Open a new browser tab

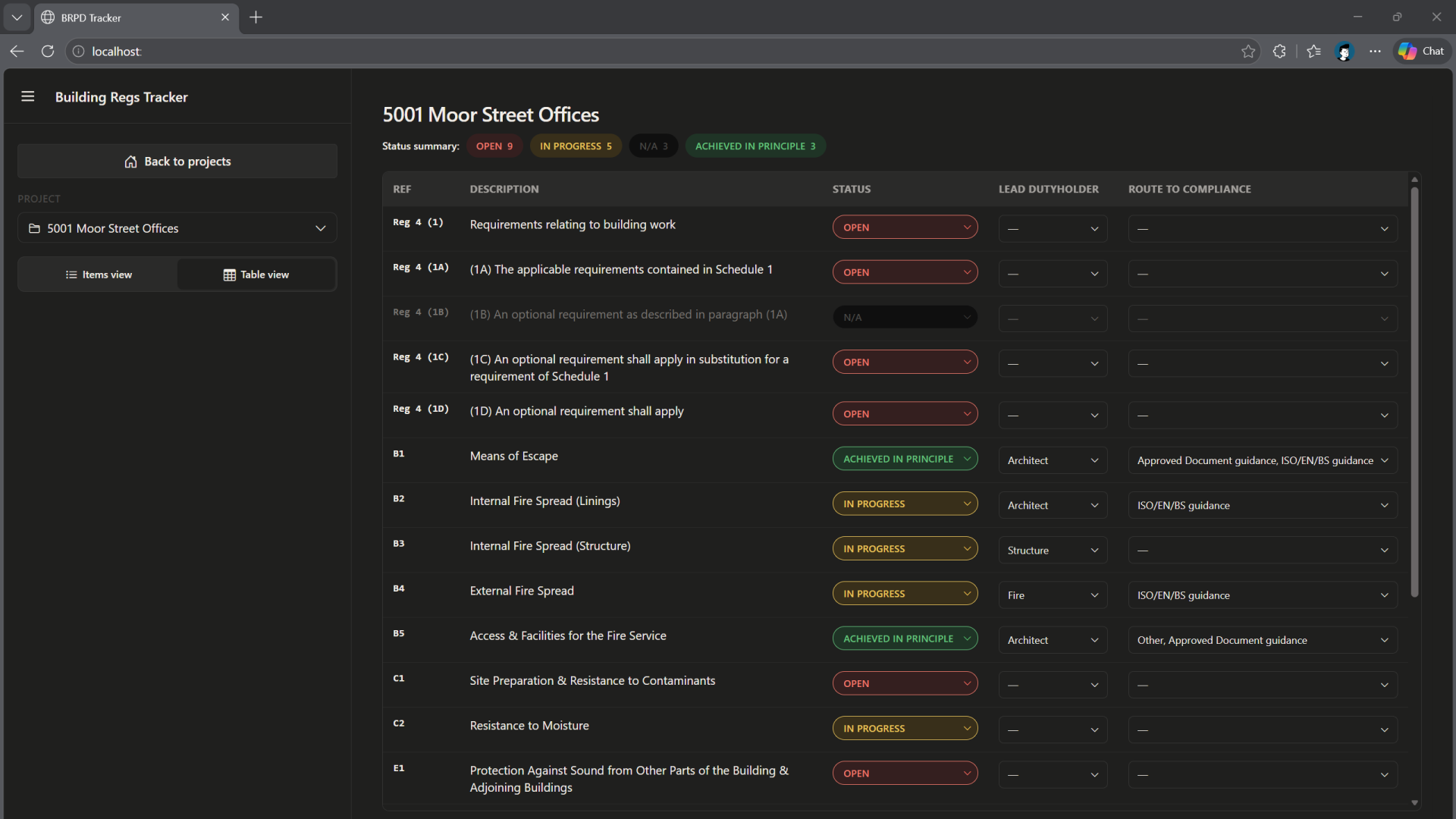[256, 17]
